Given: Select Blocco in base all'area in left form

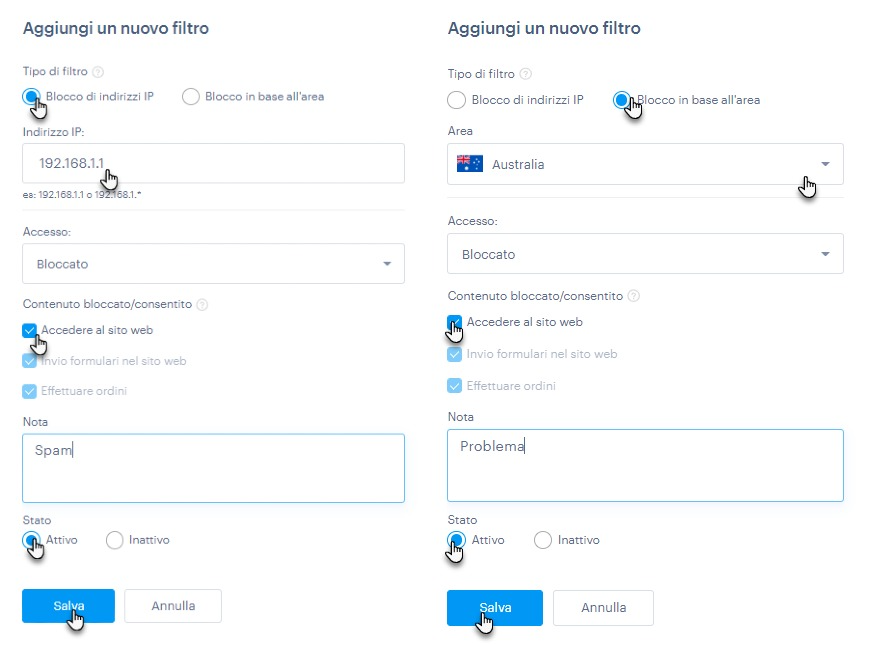Looking at the screenshot, I should 191,97.
